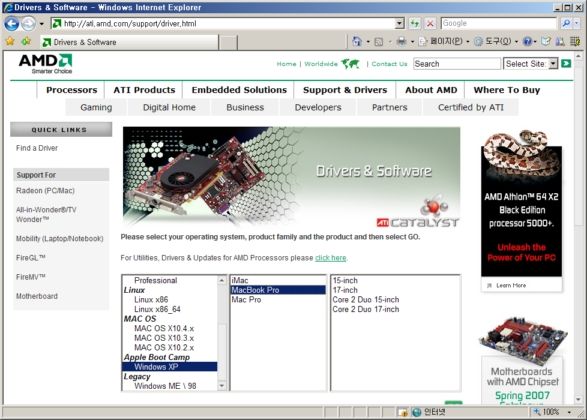Open the Find a Driver quick link
The width and height of the screenshot is (587, 420).
[x=37, y=148]
